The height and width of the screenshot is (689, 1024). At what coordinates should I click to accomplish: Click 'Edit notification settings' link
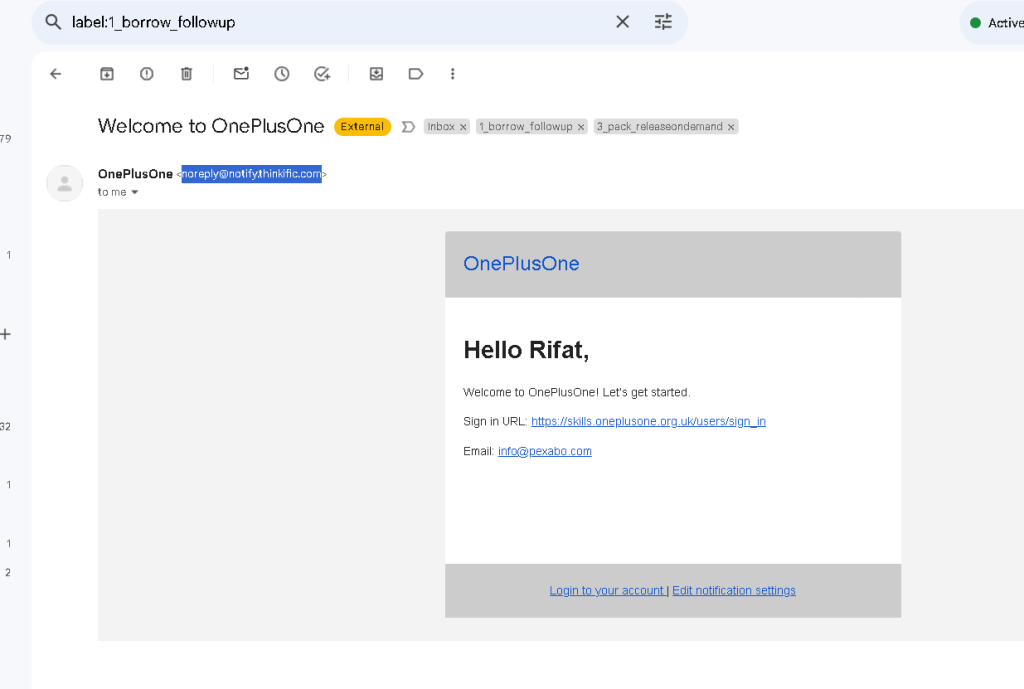734,590
